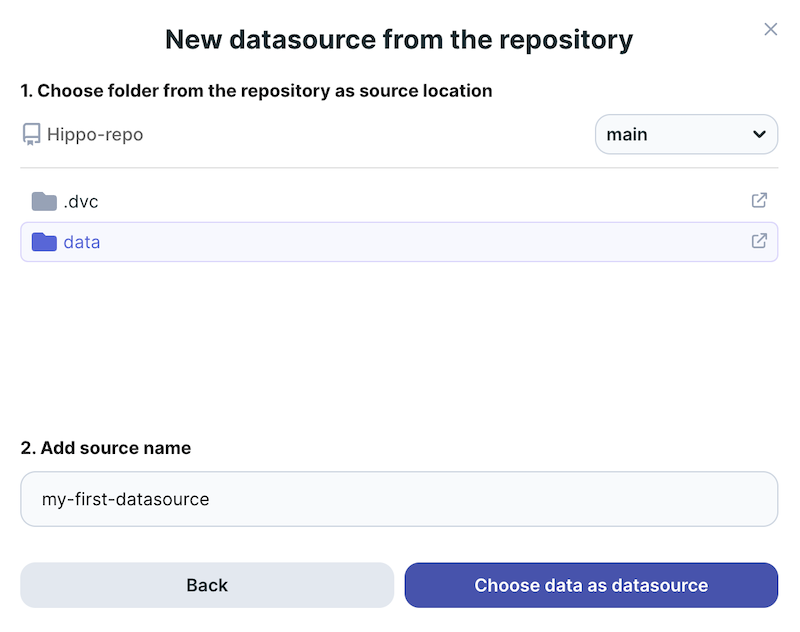Click the middle of the highlighted data row

pos(400,242)
